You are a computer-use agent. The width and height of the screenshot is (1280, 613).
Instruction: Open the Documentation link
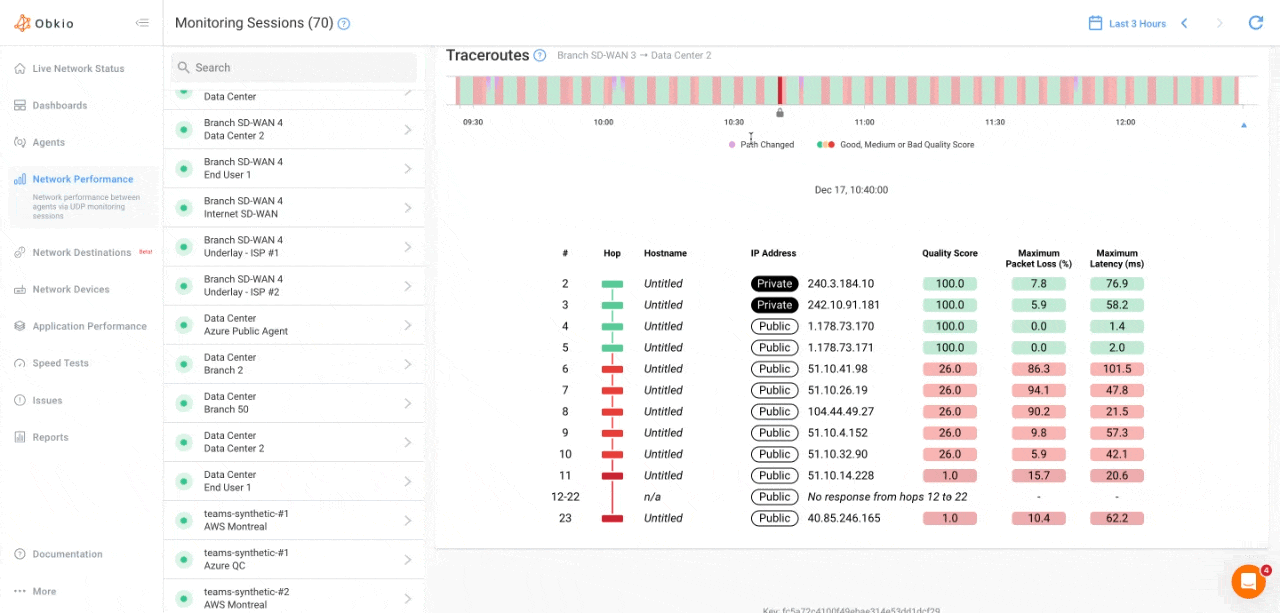67,554
